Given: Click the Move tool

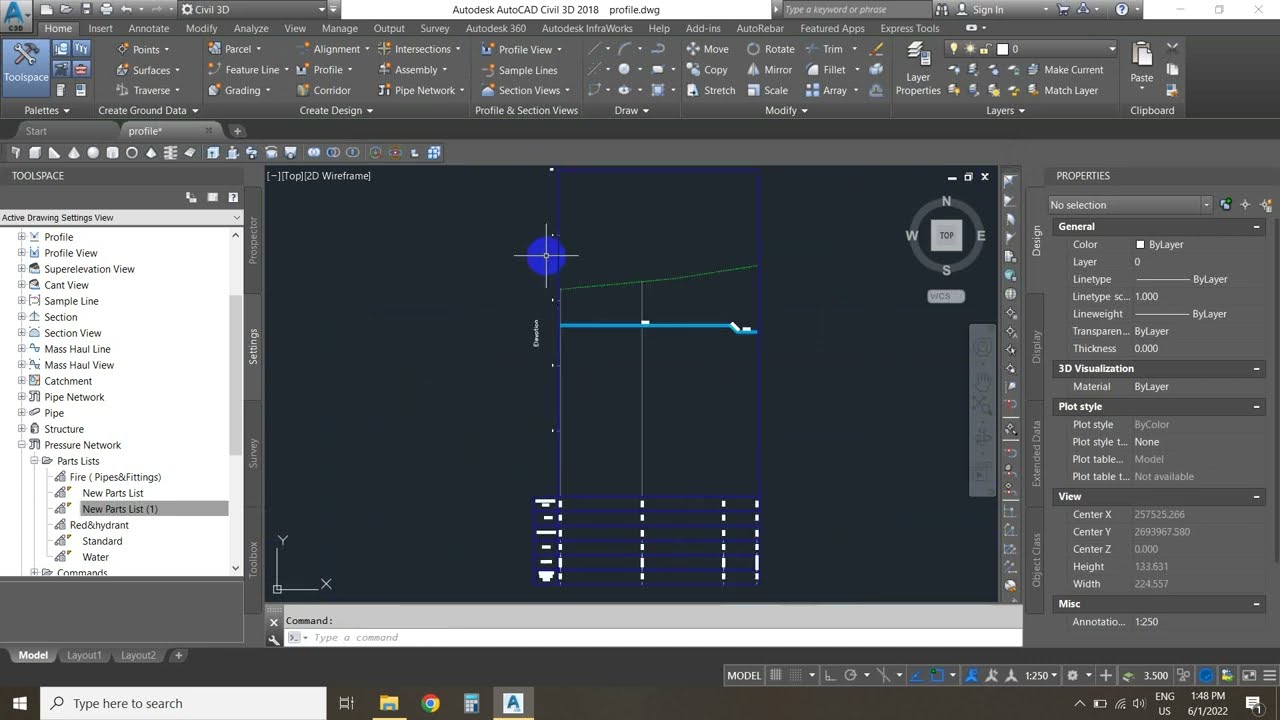Looking at the screenshot, I should (707, 49).
